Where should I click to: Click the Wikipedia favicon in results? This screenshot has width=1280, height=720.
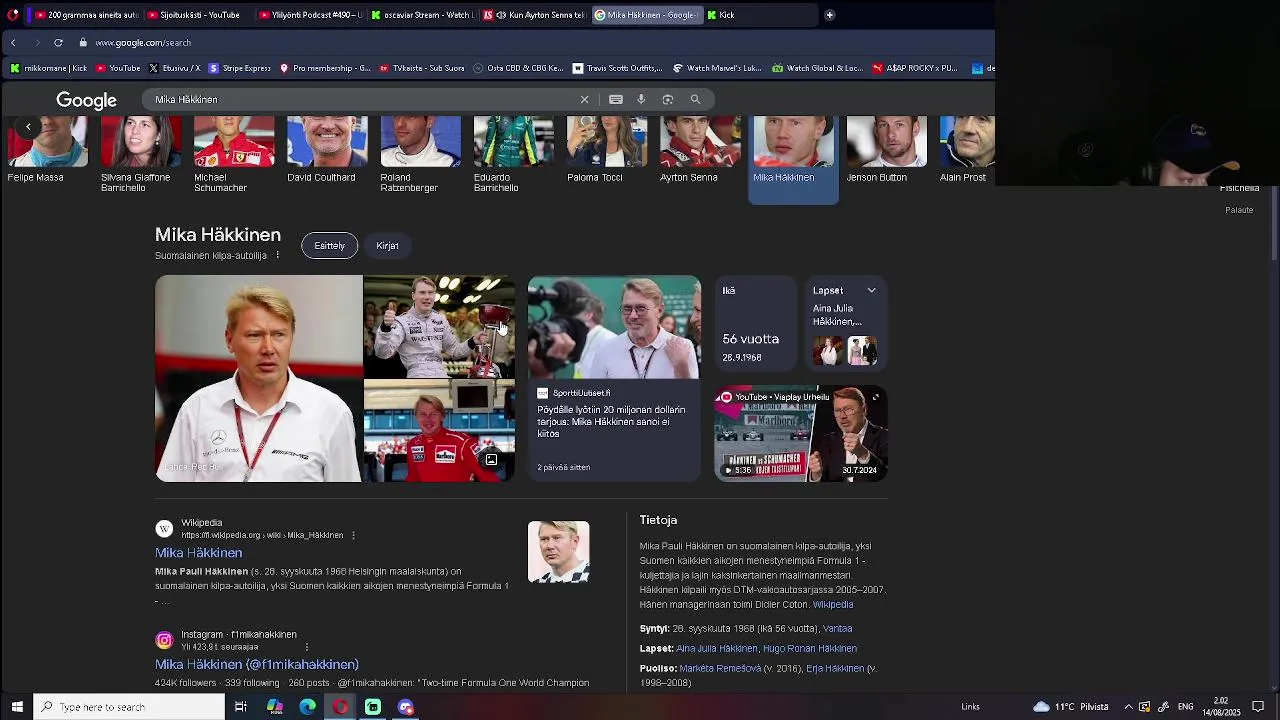click(x=164, y=528)
